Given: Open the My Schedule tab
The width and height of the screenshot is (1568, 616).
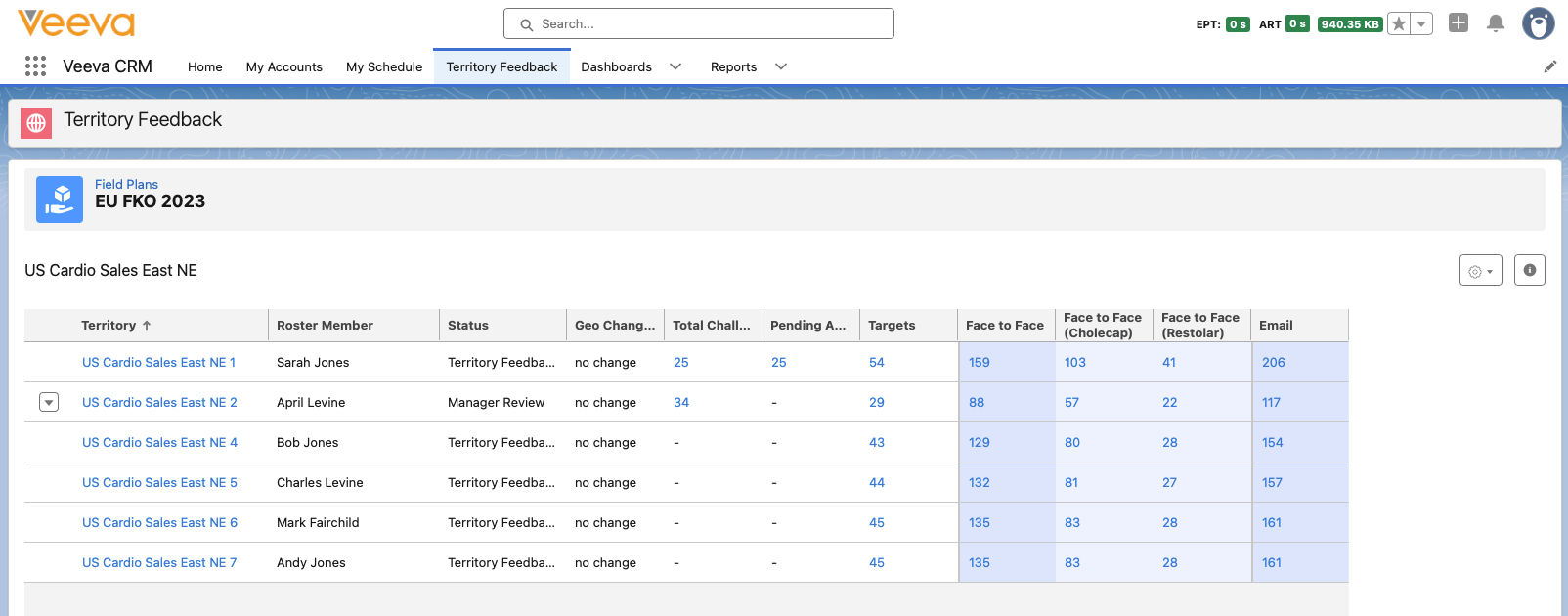Looking at the screenshot, I should [384, 66].
